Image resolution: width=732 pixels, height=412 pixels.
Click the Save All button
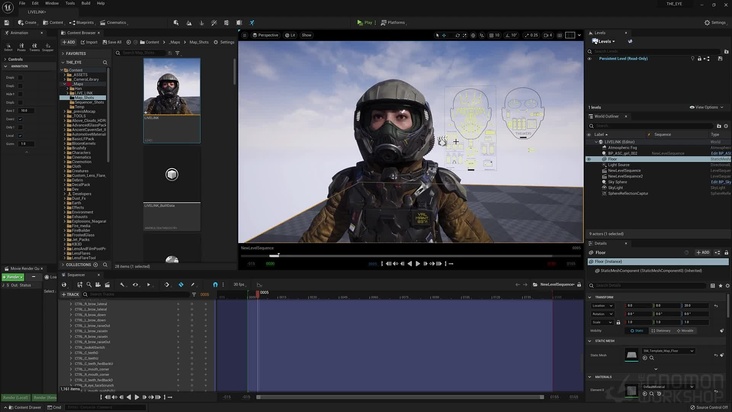click(x=112, y=42)
